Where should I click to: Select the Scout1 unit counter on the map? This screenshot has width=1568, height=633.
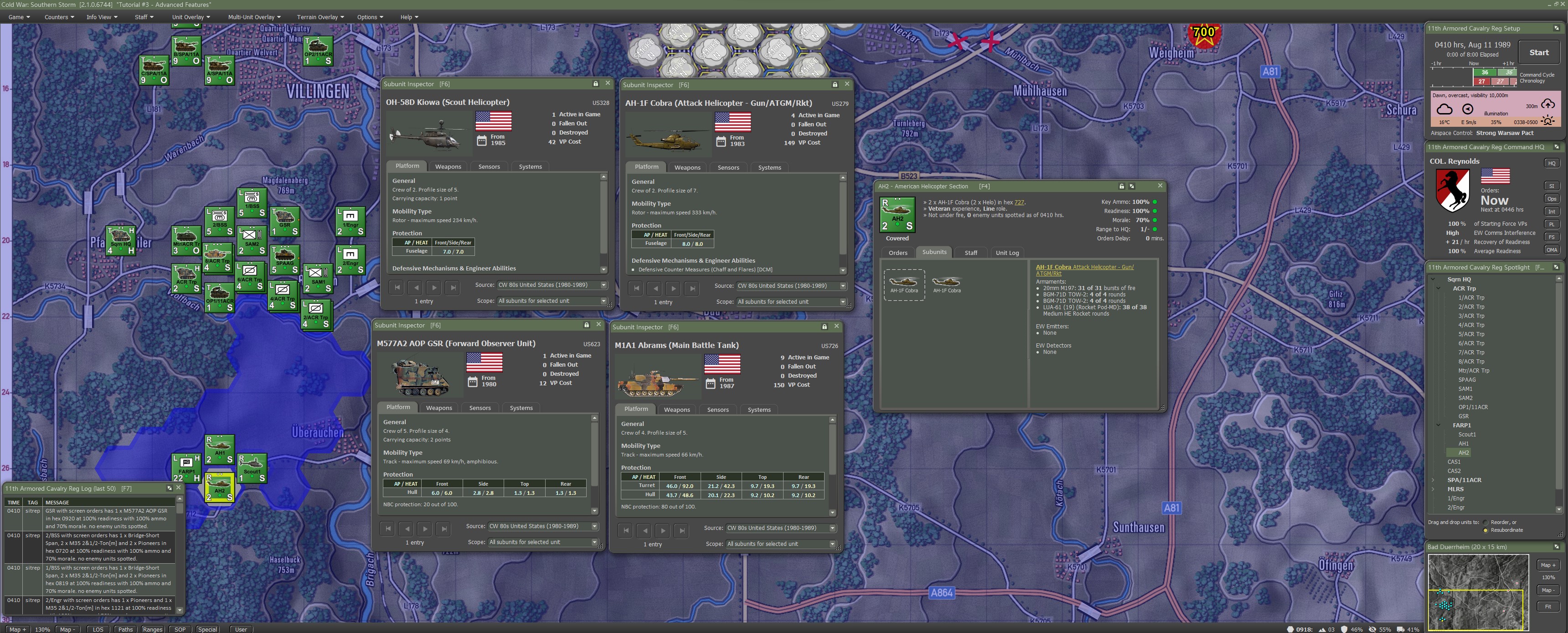point(252,468)
